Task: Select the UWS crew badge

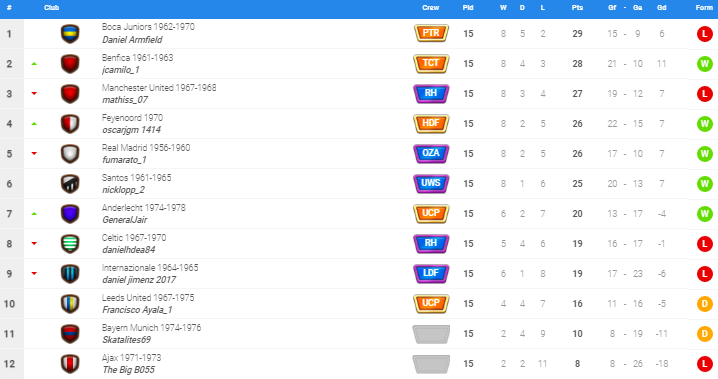Action: [x=431, y=183]
